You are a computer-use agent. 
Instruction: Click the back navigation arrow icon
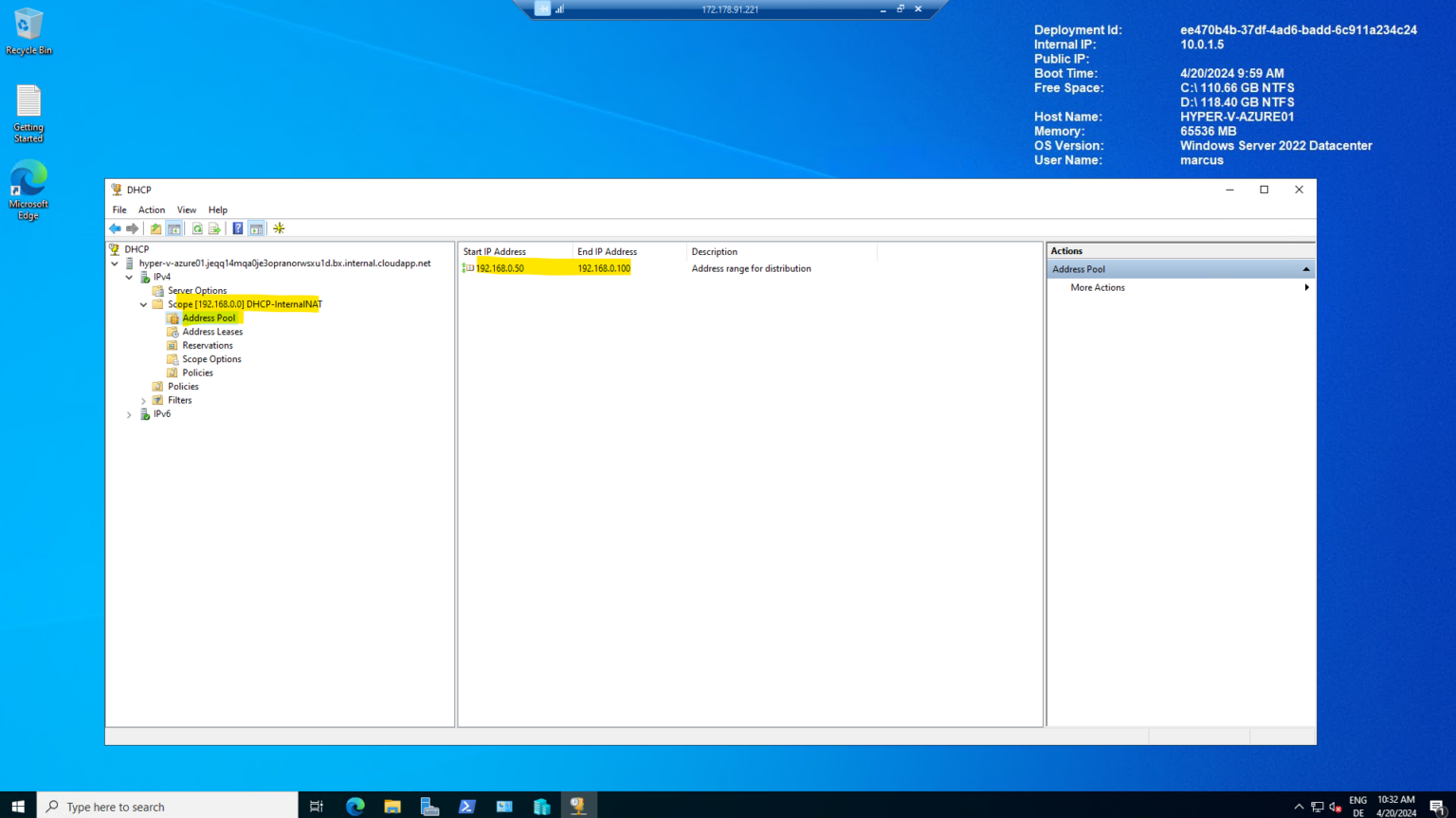coord(115,228)
